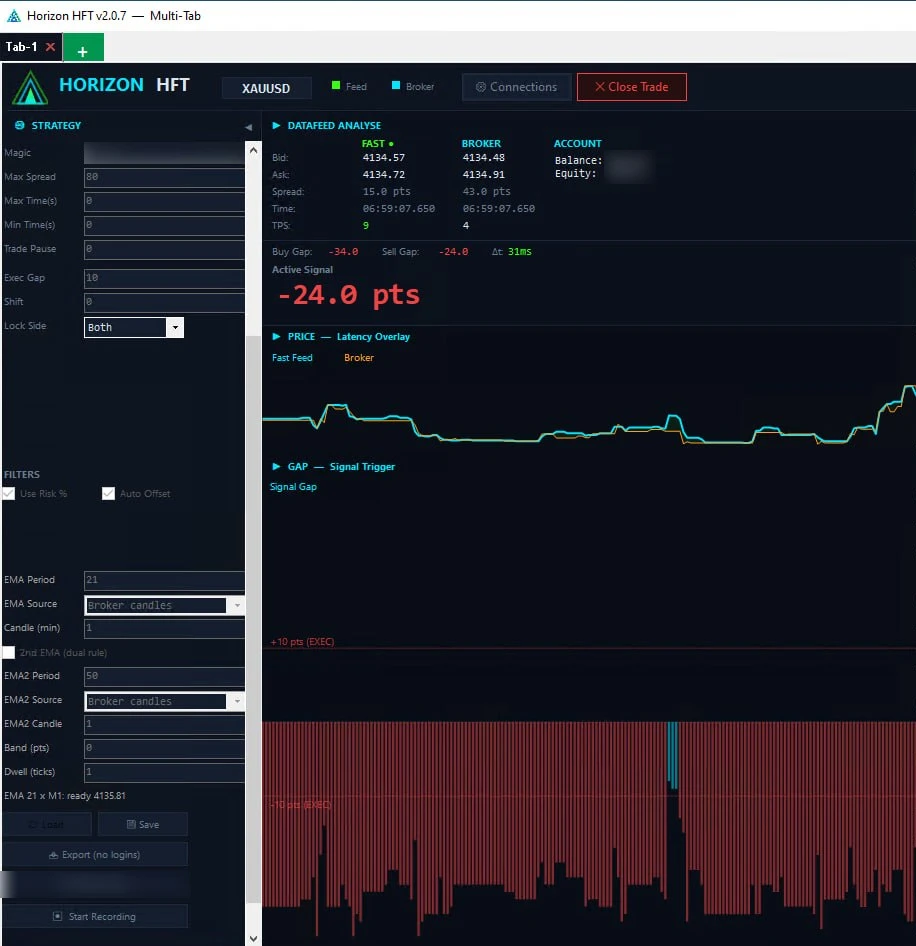Click the Horizon triangle logo in header
Screen dimensions: 916x946
coord(30,88)
